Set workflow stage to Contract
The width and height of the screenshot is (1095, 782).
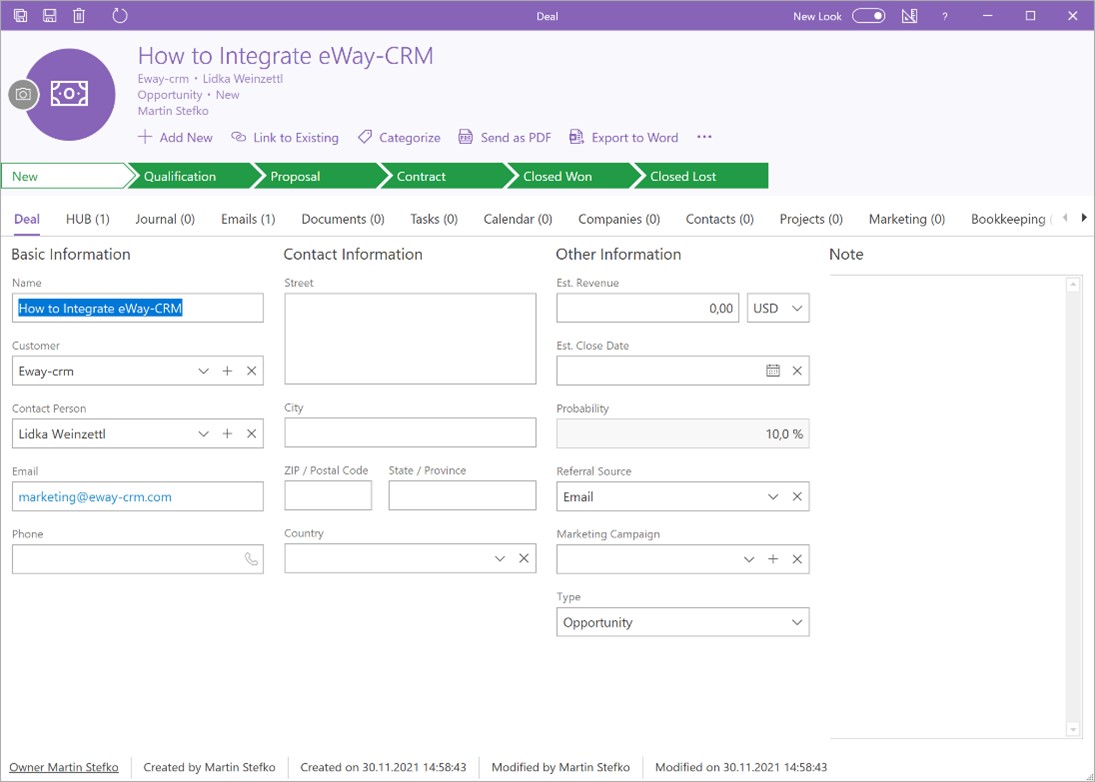pos(442,176)
